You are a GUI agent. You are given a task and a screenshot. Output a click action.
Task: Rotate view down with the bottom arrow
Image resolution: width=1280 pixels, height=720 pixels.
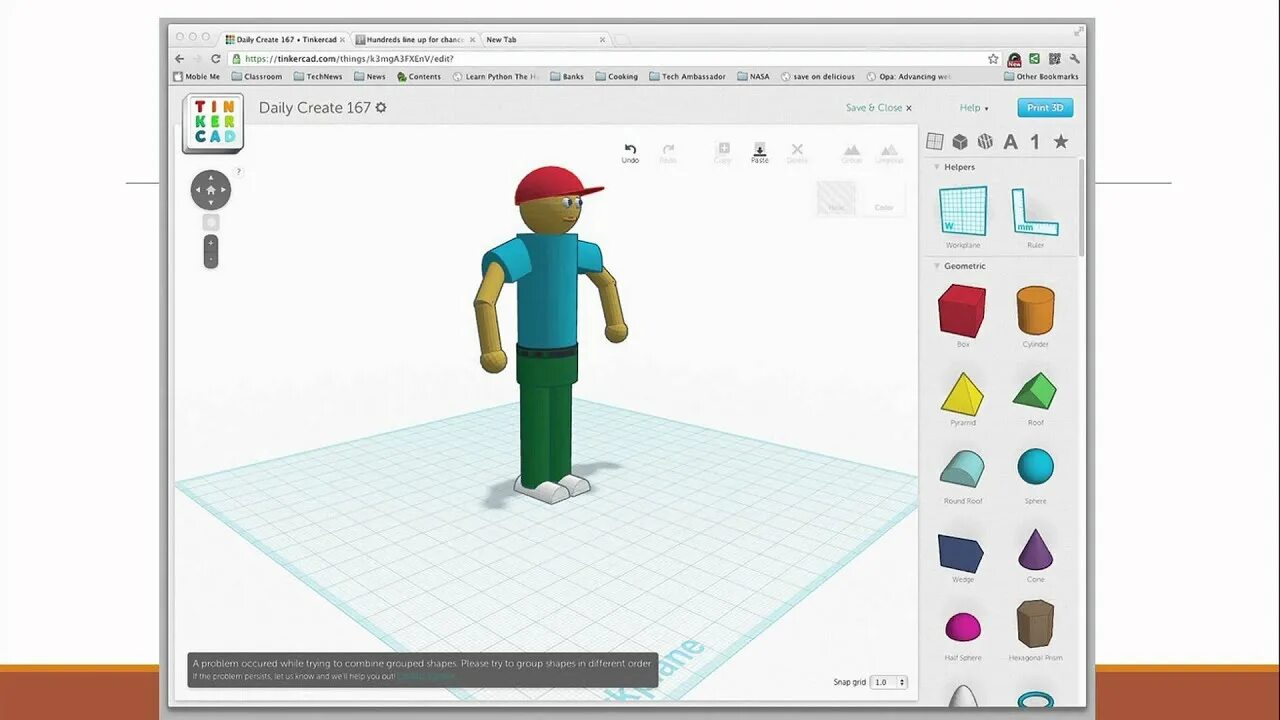point(211,203)
